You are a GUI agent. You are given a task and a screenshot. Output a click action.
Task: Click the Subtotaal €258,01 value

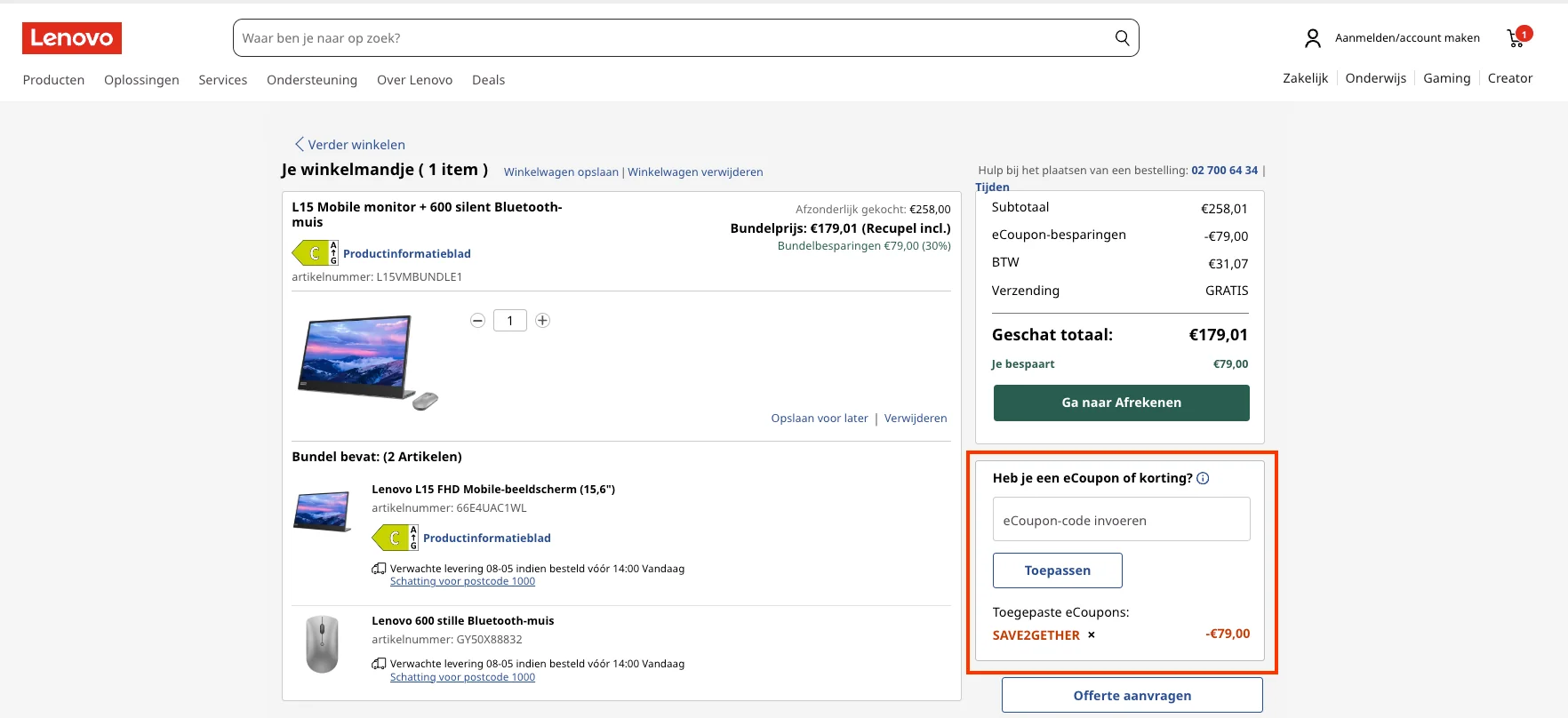tap(1224, 209)
